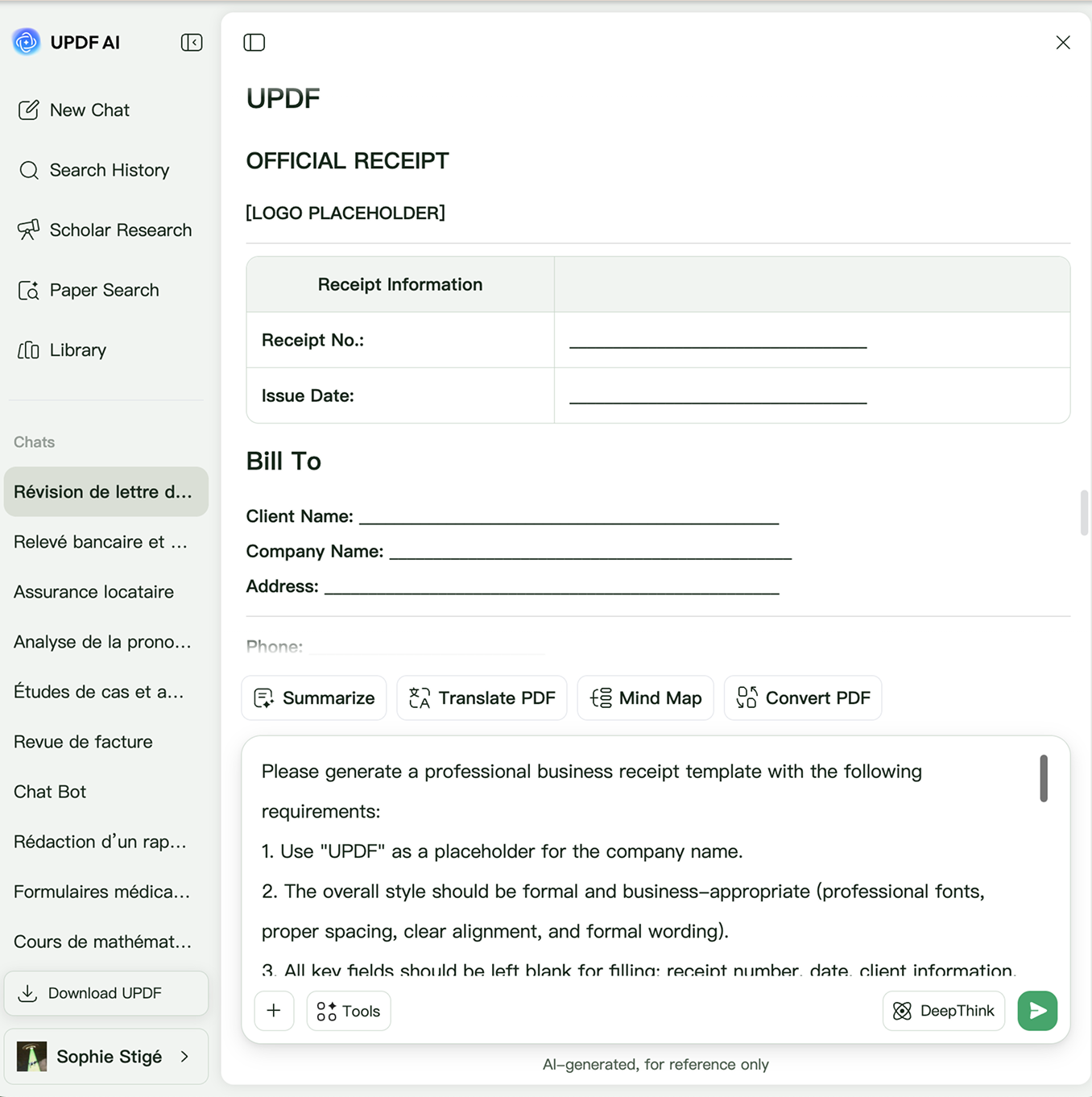
Task: Click the plus attachment button
Action: pos(274,1011)
